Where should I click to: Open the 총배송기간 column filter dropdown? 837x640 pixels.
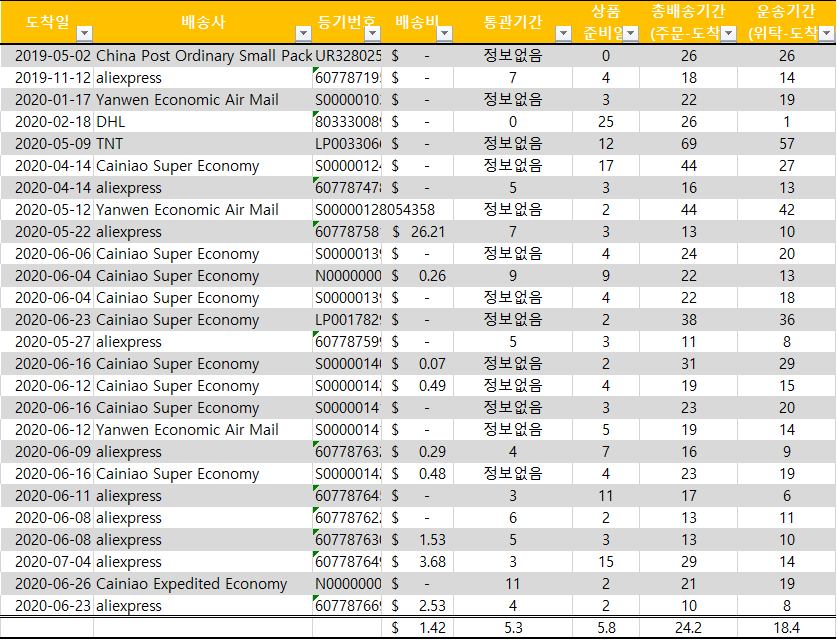(729, 34)
